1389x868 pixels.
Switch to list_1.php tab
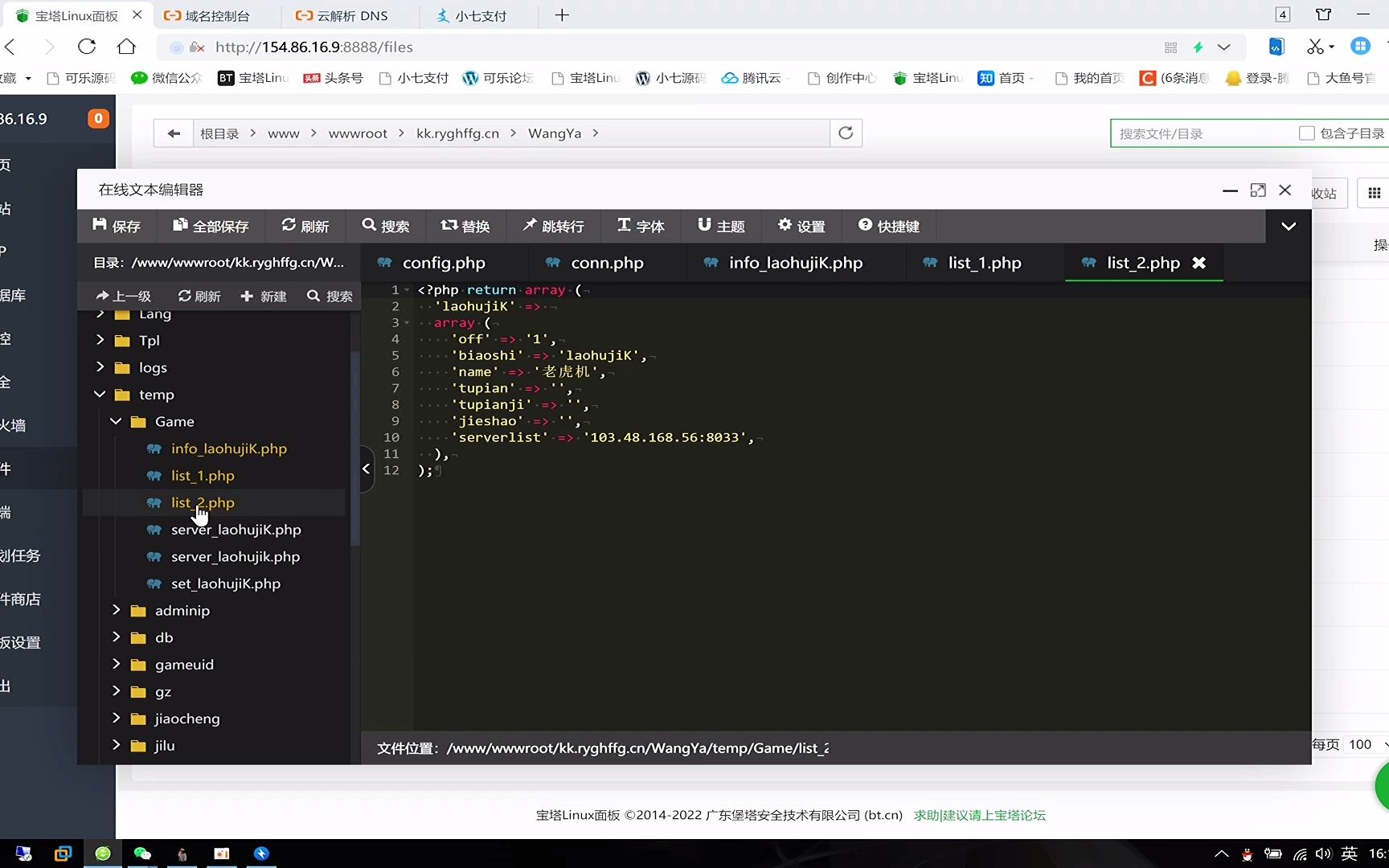pyautogui.click(x=985, y=263)
